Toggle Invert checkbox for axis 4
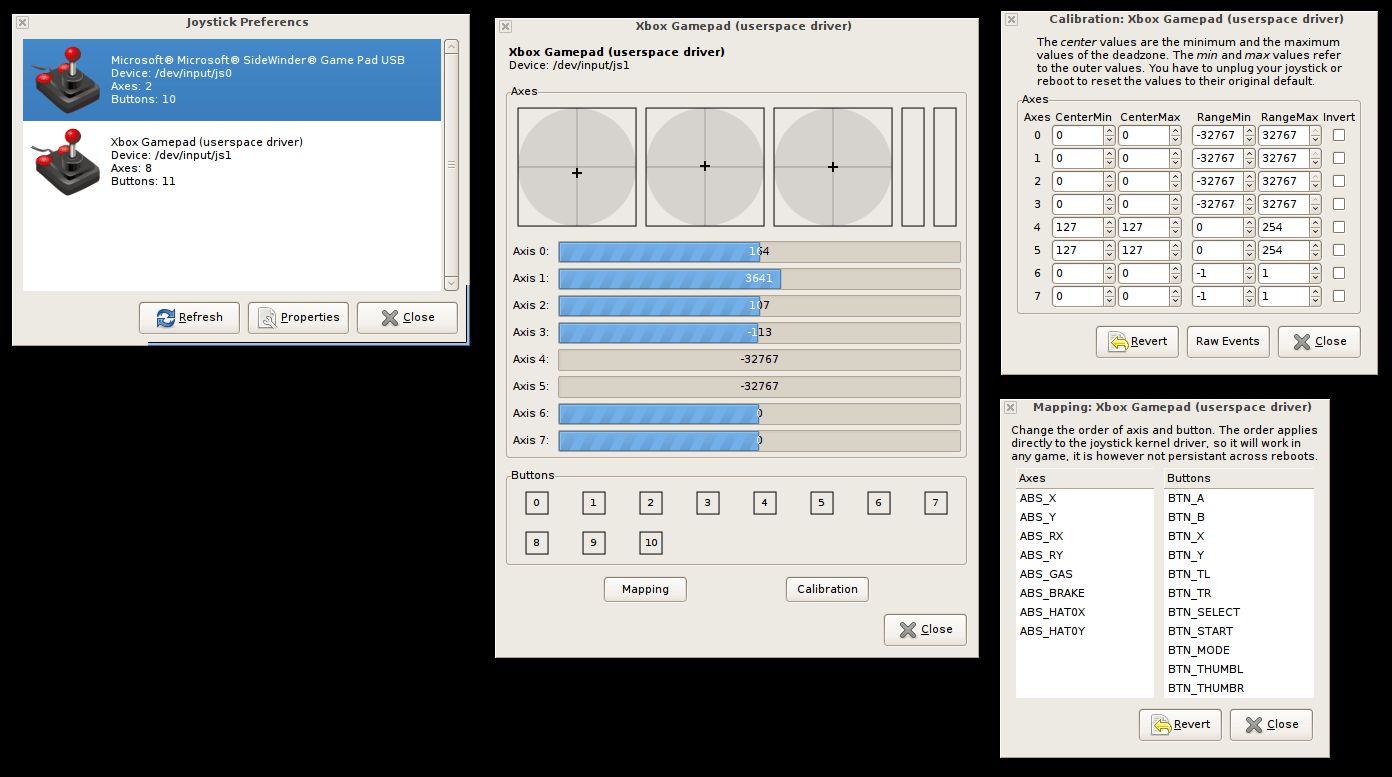 1339,227
